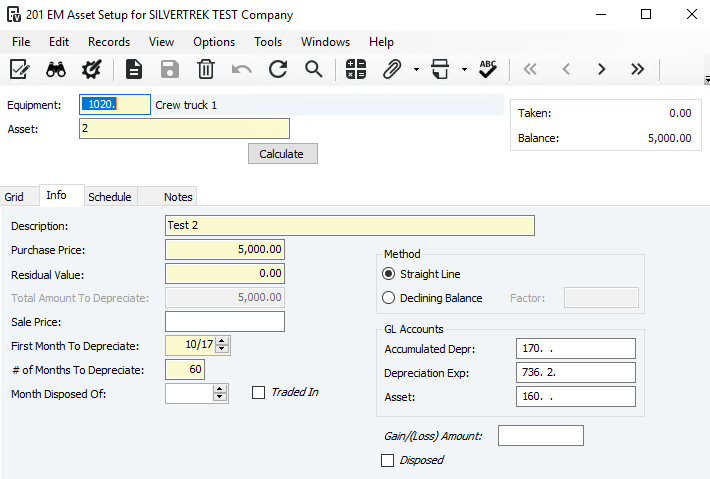Click the Taken value 0.00
Viewport: 710px width, 479px height.
(x=680, y=113)
